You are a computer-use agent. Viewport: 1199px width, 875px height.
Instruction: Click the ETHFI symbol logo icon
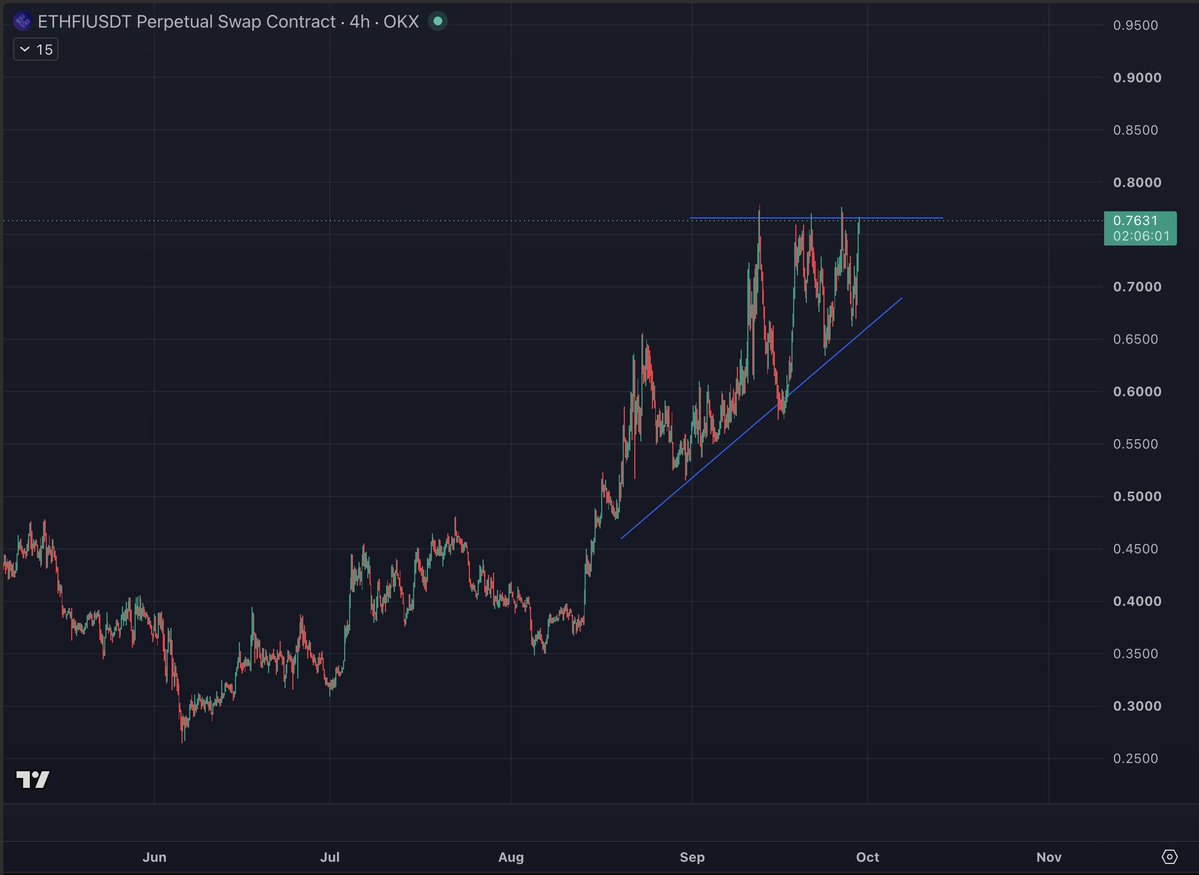point(22,21)
